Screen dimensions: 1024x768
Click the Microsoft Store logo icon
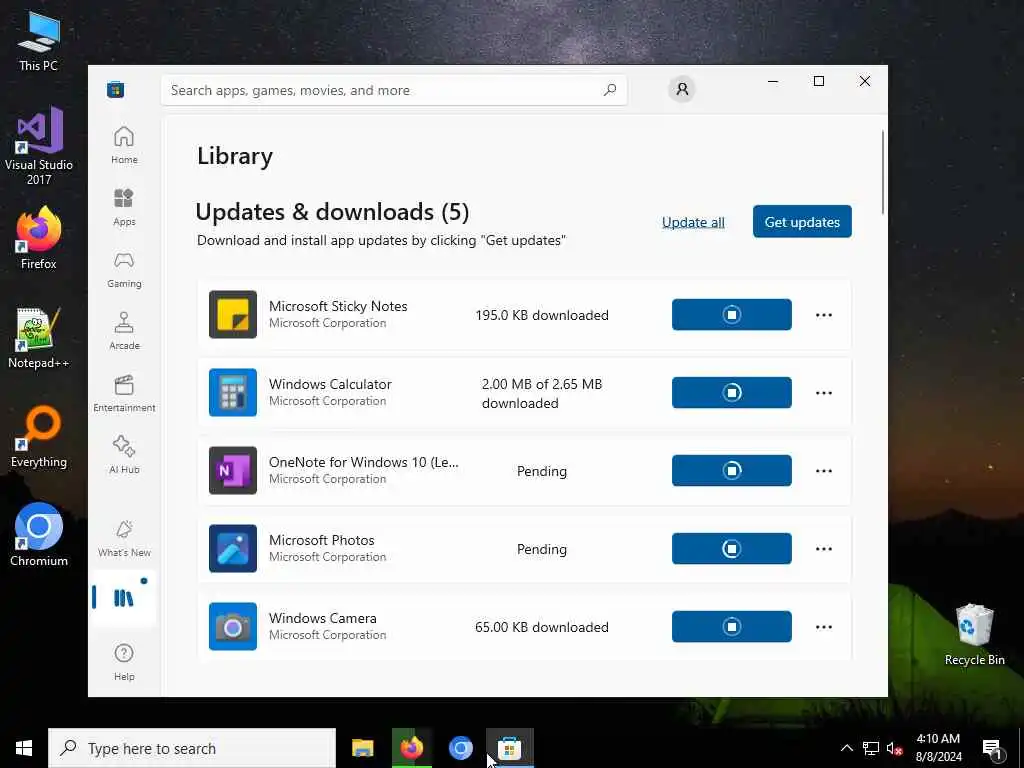tap(116, 90)
